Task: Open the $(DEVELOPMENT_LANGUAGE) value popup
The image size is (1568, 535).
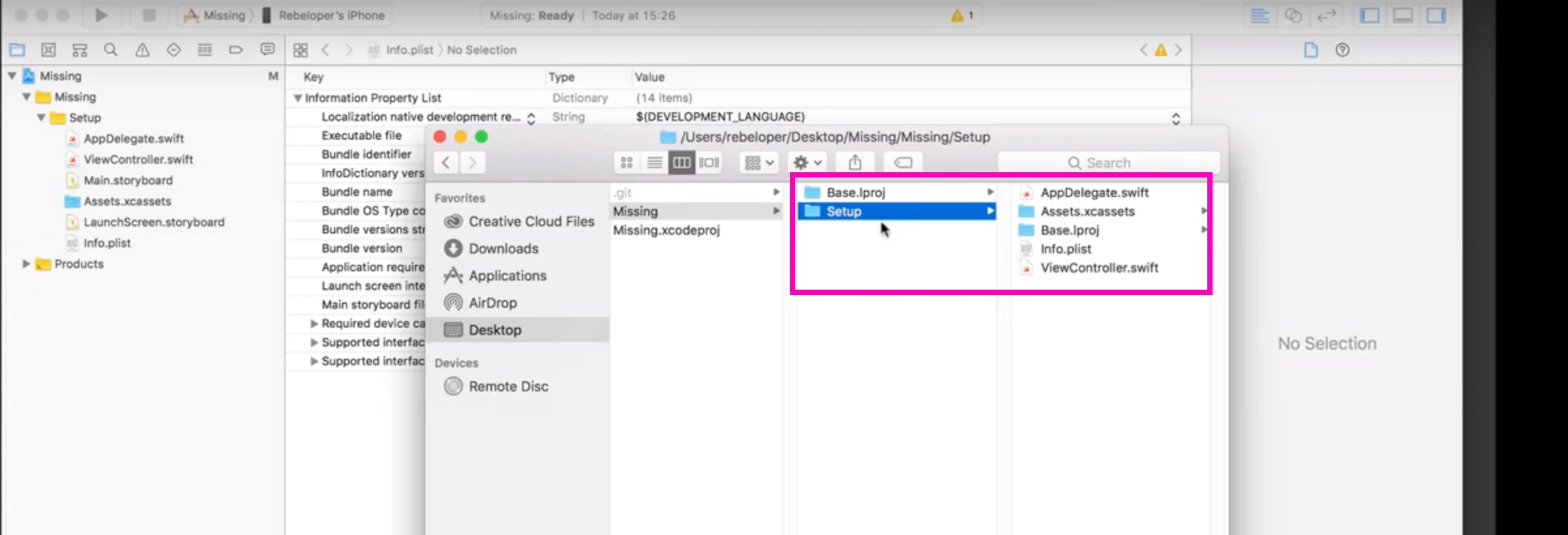Action: 1175,118
